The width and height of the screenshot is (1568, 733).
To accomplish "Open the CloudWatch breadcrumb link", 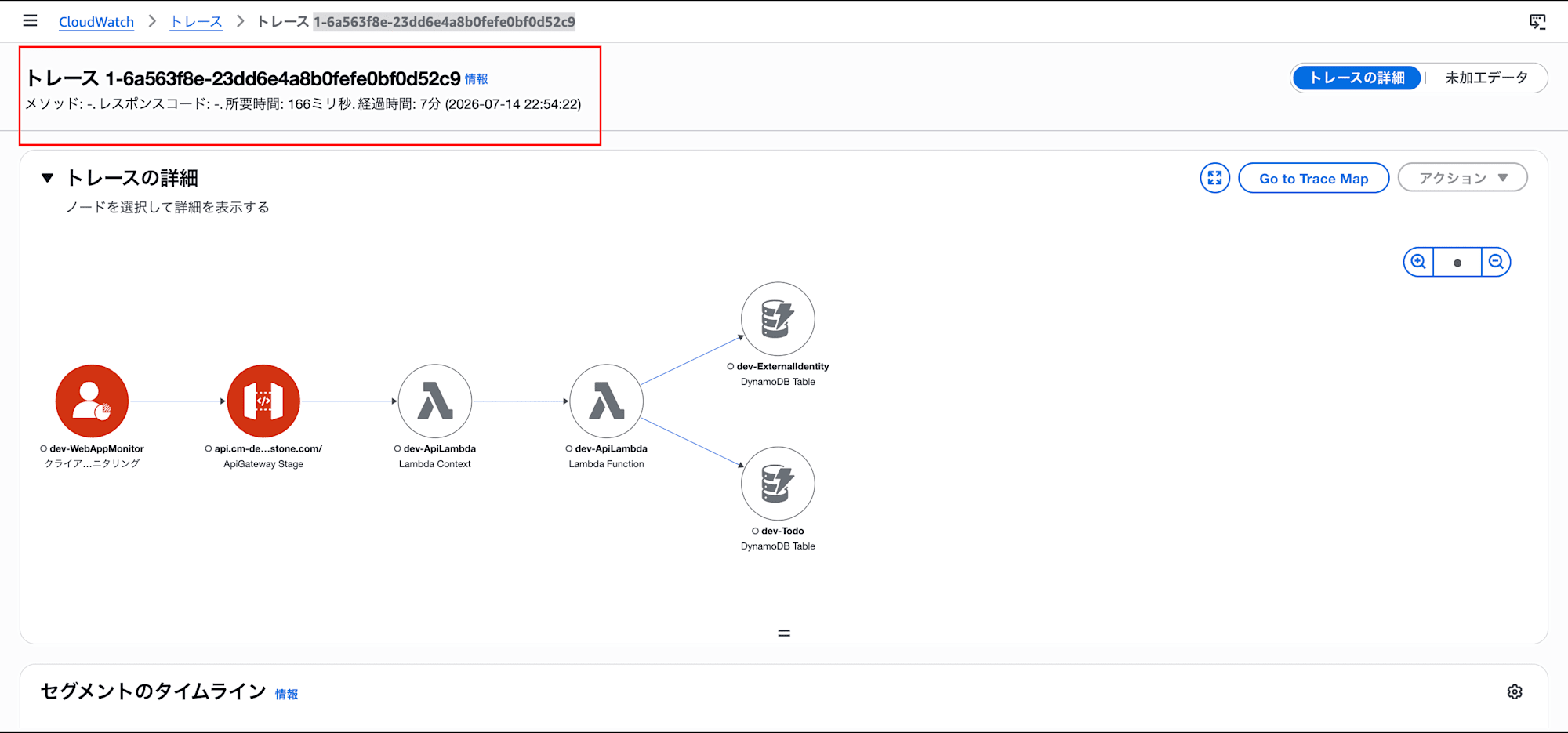I will coord(96,22).
